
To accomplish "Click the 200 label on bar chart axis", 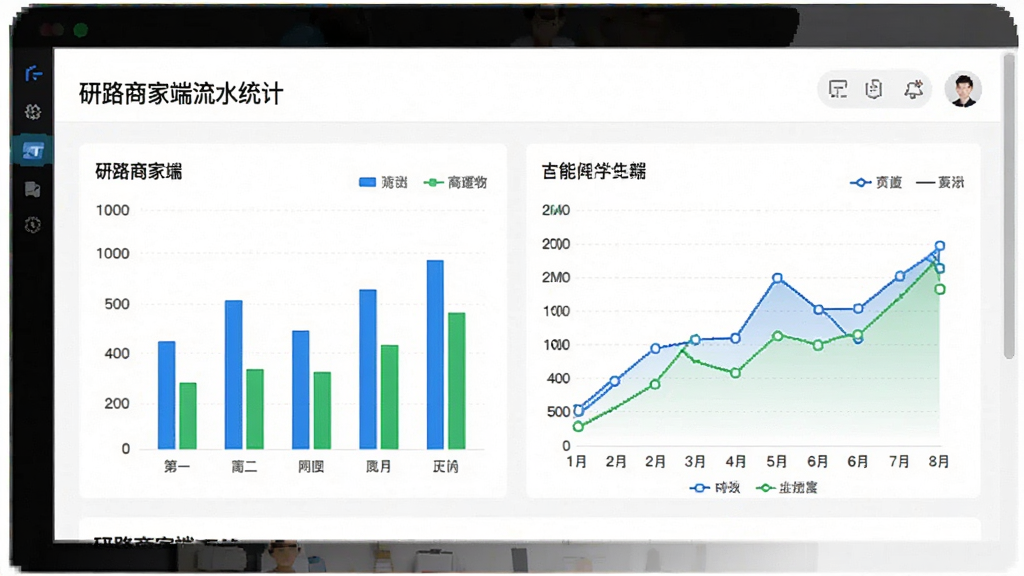I will point(117,404).
